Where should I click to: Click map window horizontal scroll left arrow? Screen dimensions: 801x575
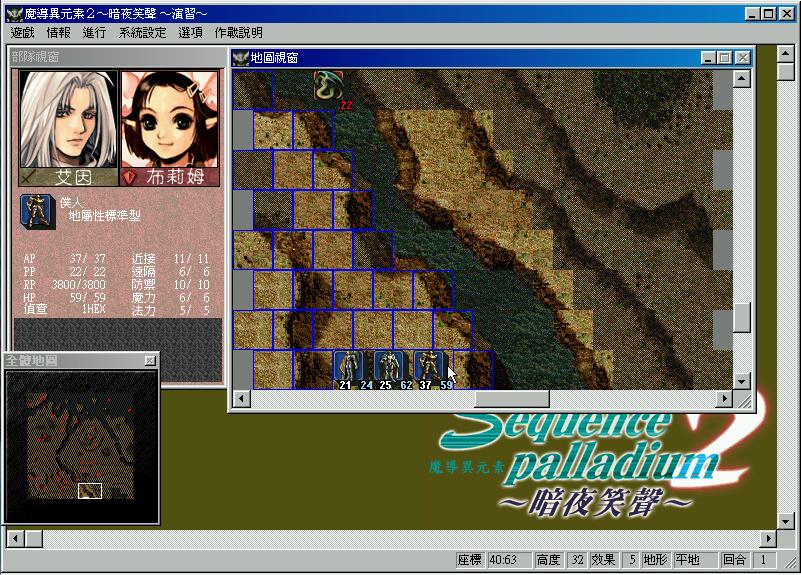point(242,399)
